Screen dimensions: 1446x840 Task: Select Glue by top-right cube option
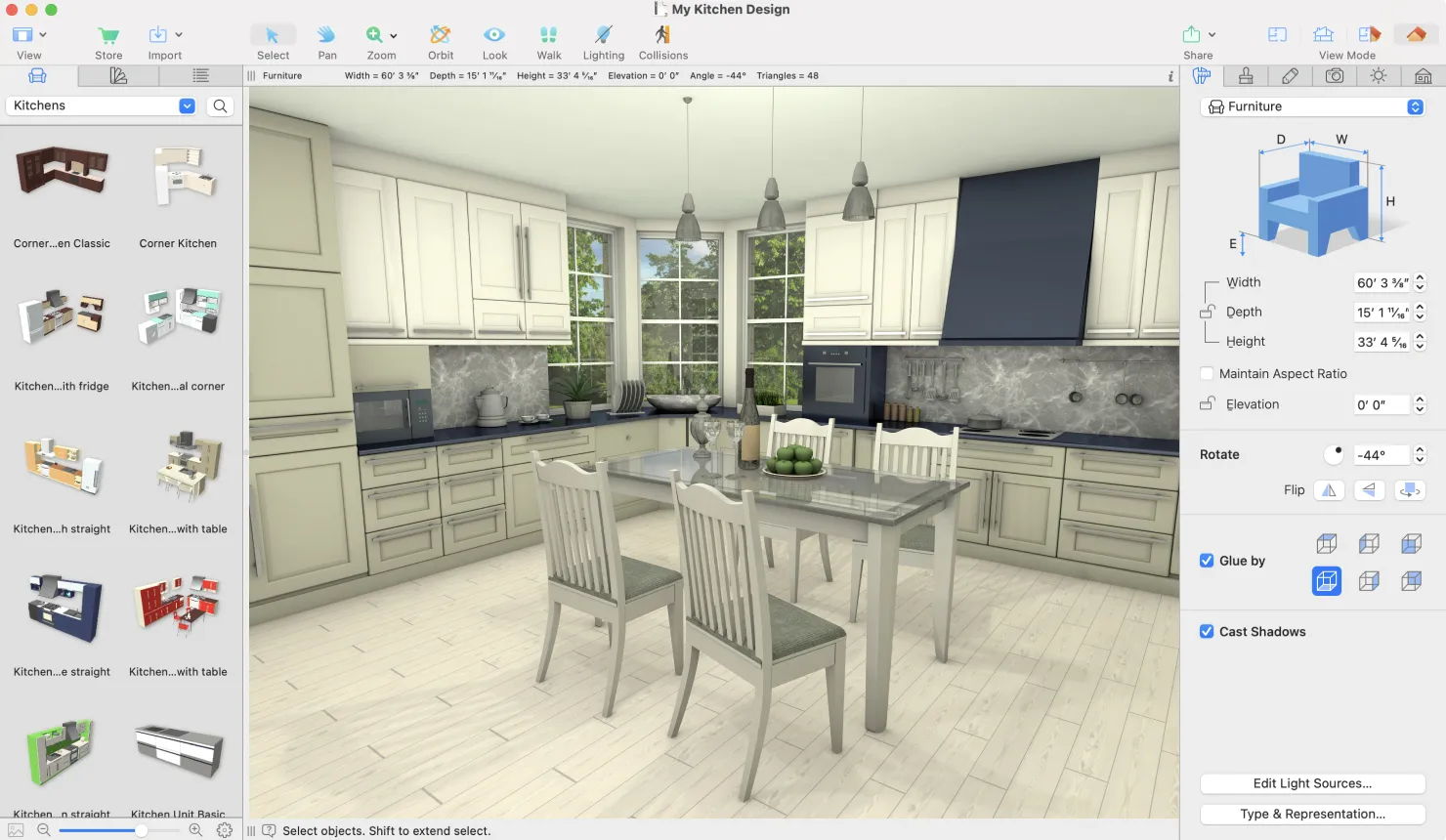pyautogui.click(x=1411, y=544)
